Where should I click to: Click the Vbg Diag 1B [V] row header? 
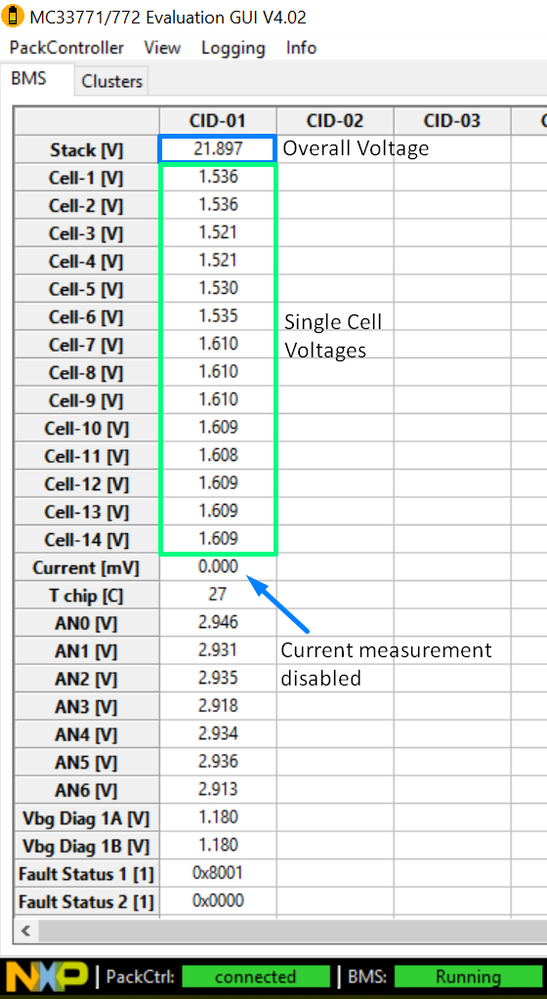(x=87, y=847)
